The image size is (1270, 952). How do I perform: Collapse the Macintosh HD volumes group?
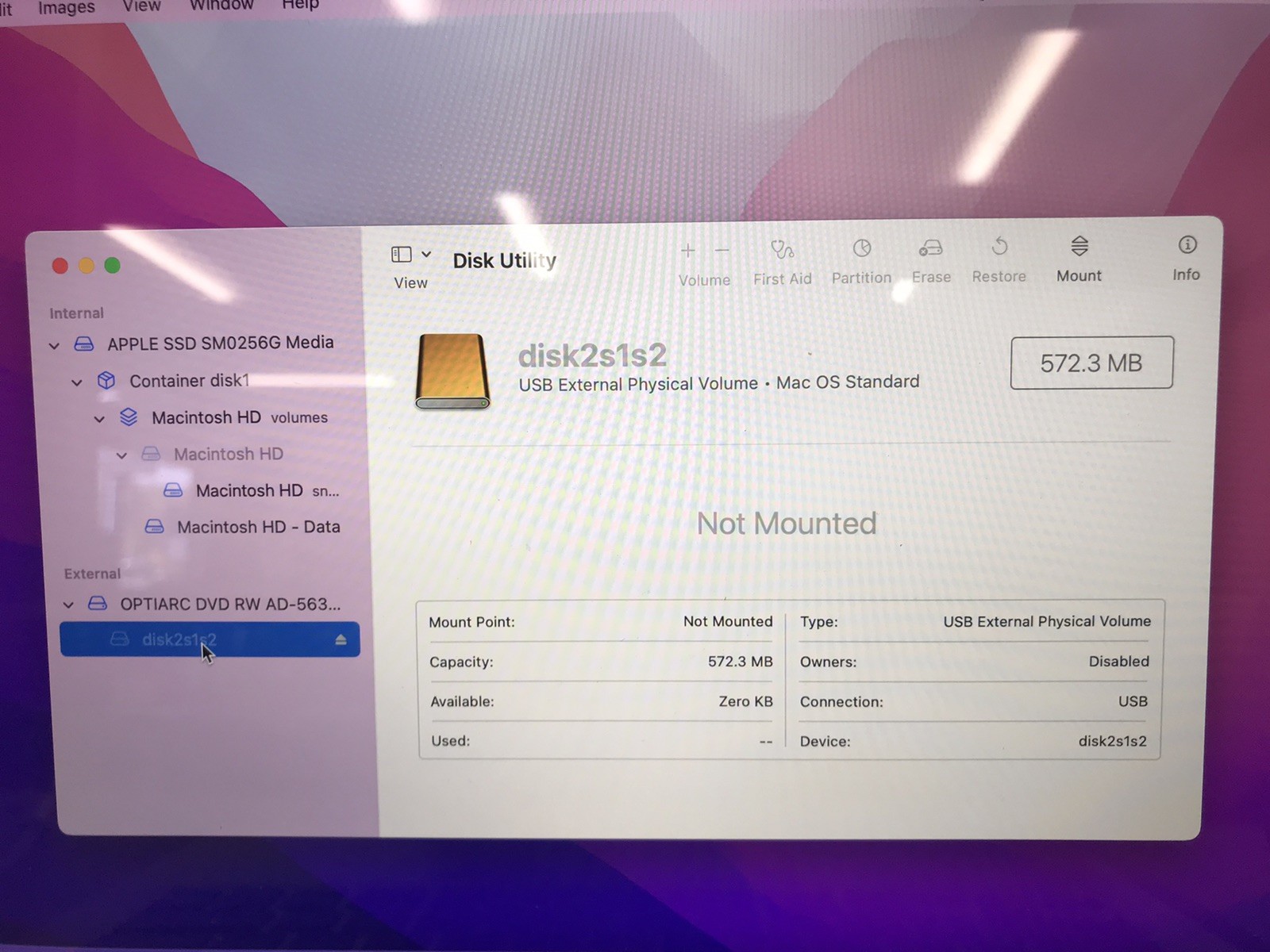pos(99,419)
